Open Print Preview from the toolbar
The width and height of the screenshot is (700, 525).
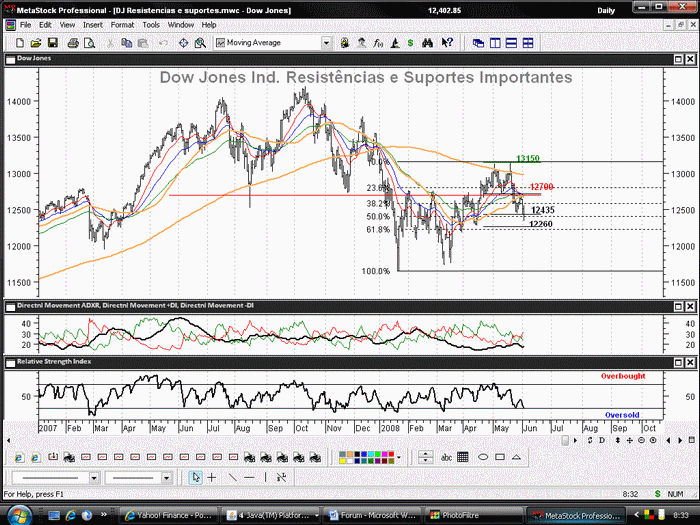tap(89, 43)
